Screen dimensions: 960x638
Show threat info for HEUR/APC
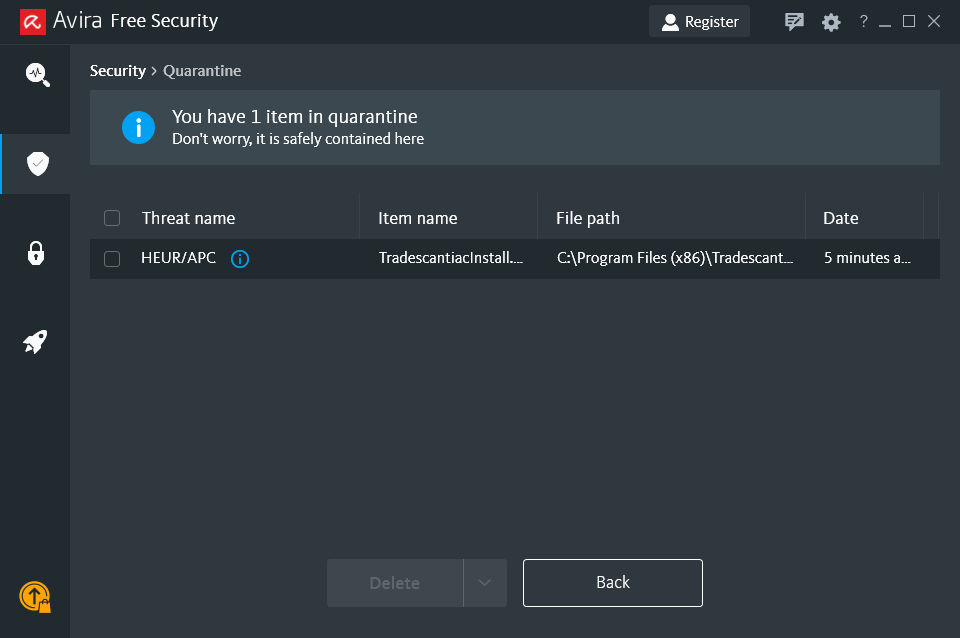coord(240,259)
